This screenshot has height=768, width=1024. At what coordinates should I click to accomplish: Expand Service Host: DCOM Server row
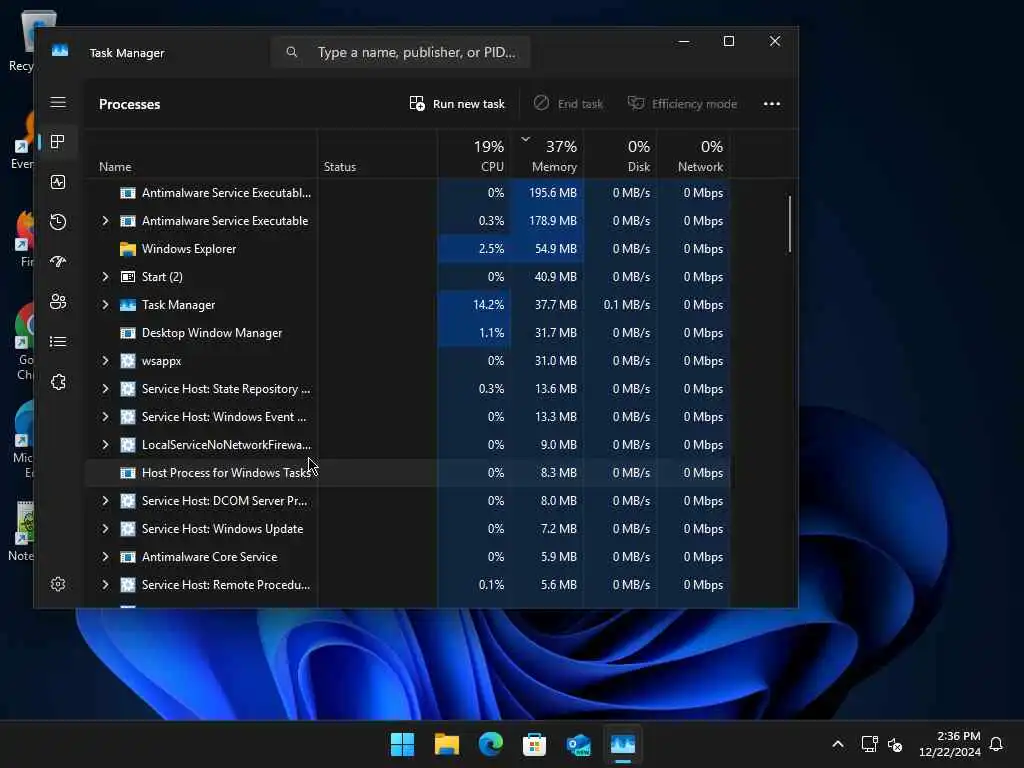(x=105, y=501)
